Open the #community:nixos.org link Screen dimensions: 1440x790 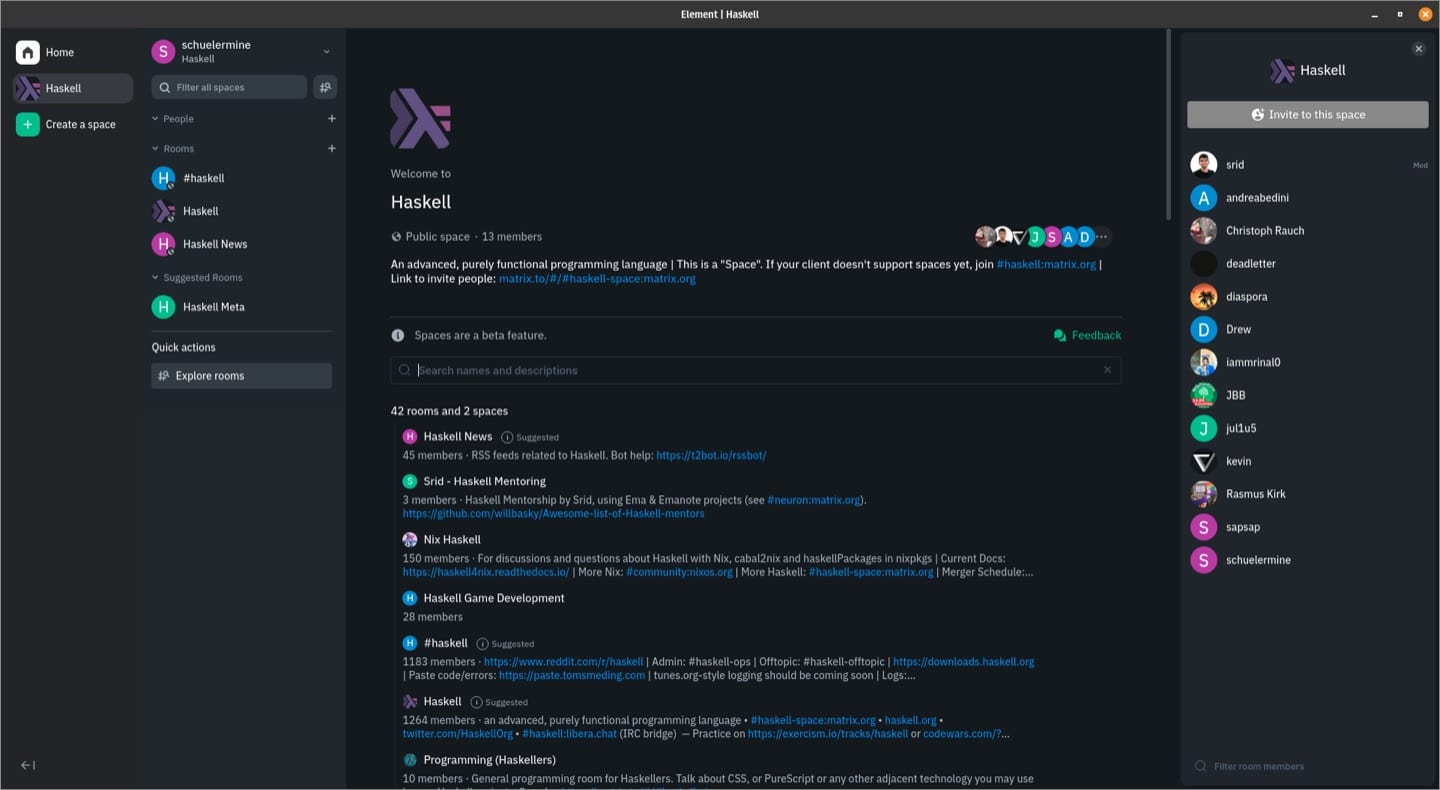679,572
